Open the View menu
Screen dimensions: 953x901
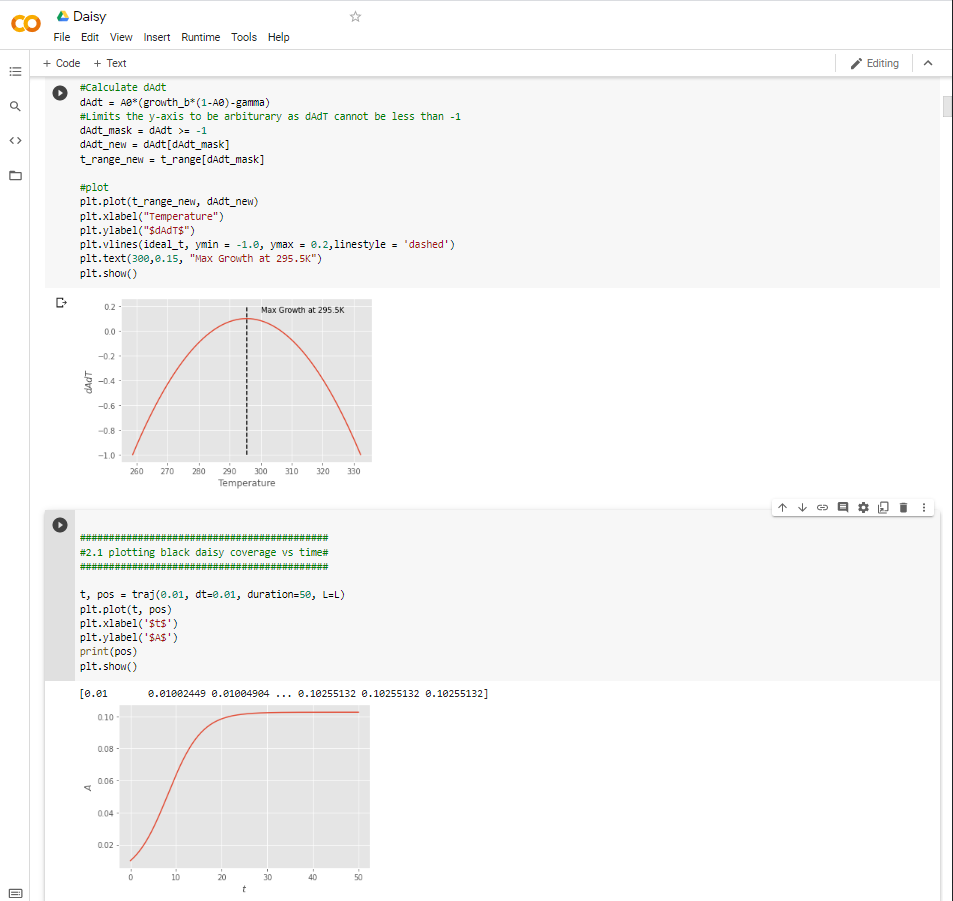(x=121, y=37)
